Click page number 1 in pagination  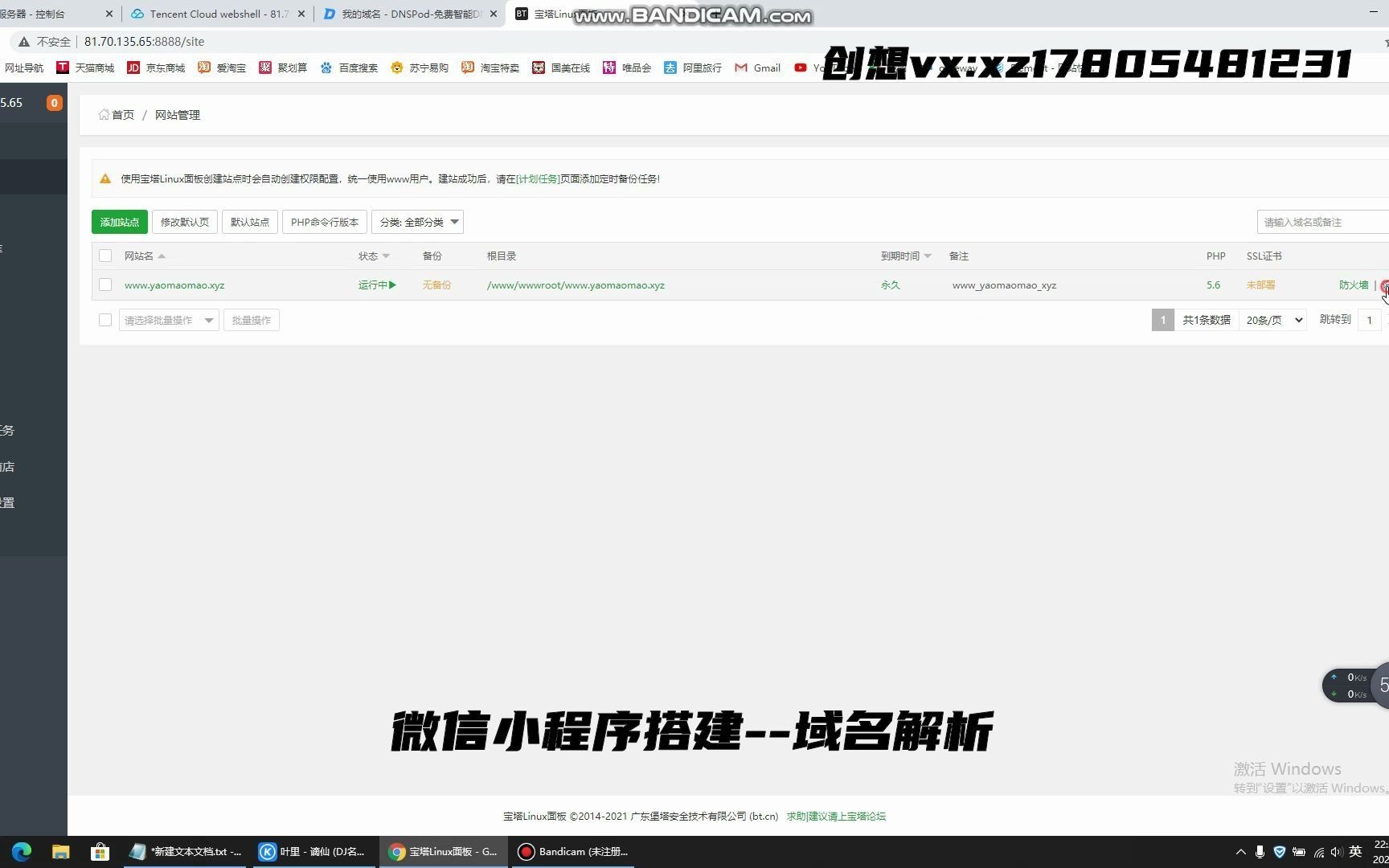point(1162,320)
